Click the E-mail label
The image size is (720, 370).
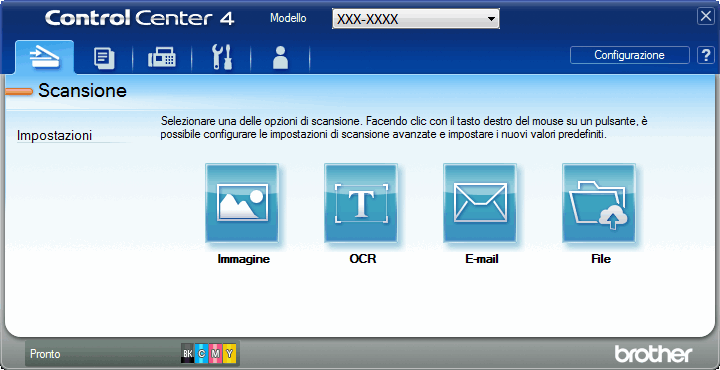[482, 259]
